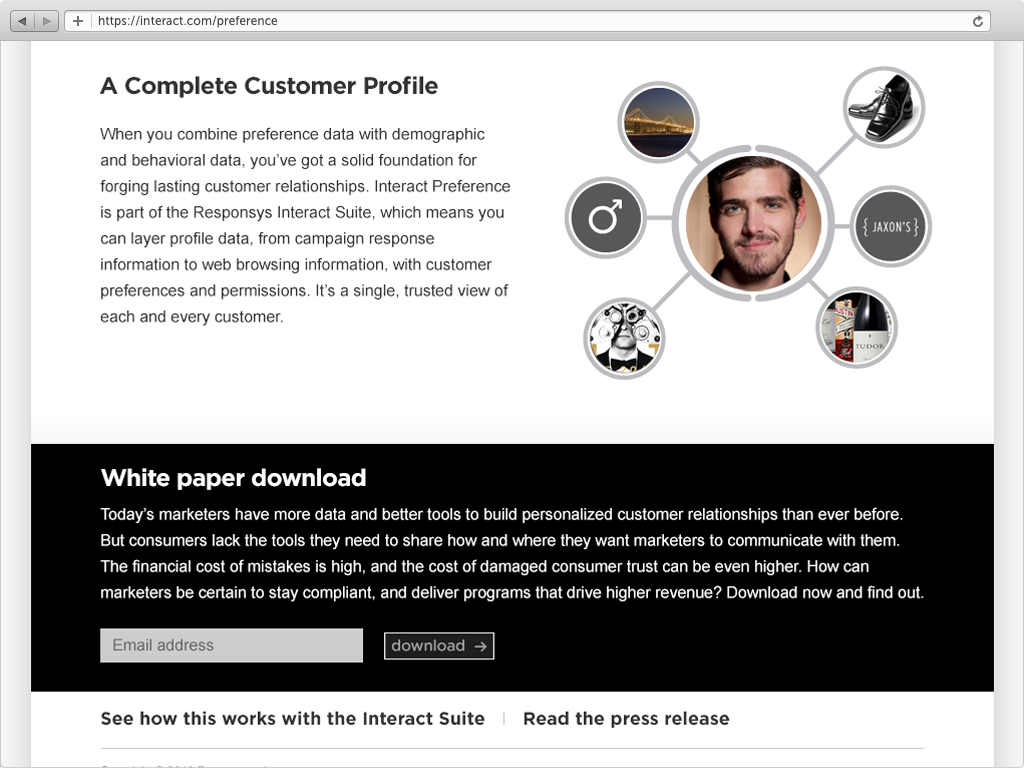Click the A Complete Customer Profile heading
The height and width of the screenshot is (768, 1024).
(x=269, y=86)
